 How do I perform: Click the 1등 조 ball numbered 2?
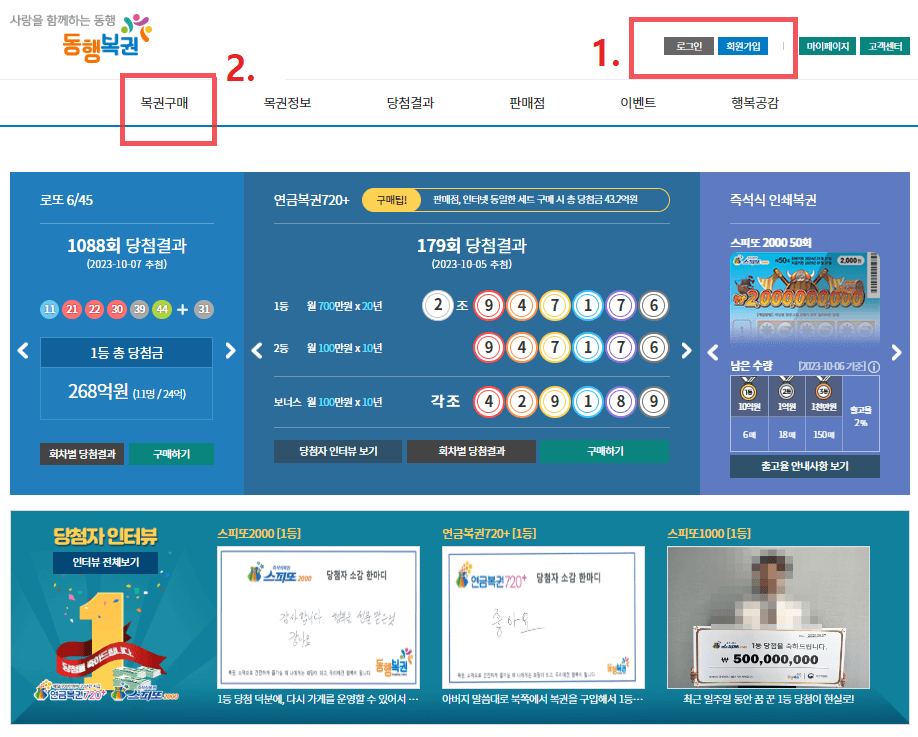(437, 305)
